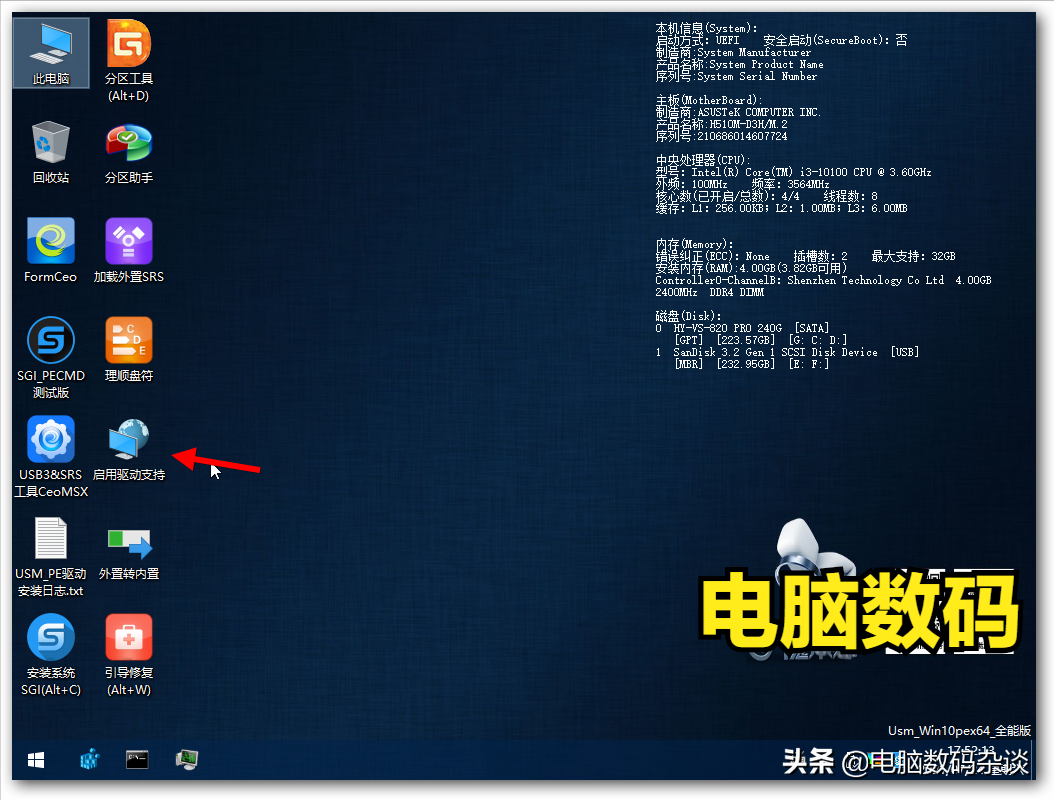Open the 理顺盘符 drive letter tool
1054x800 pixels.
(128, 349)
